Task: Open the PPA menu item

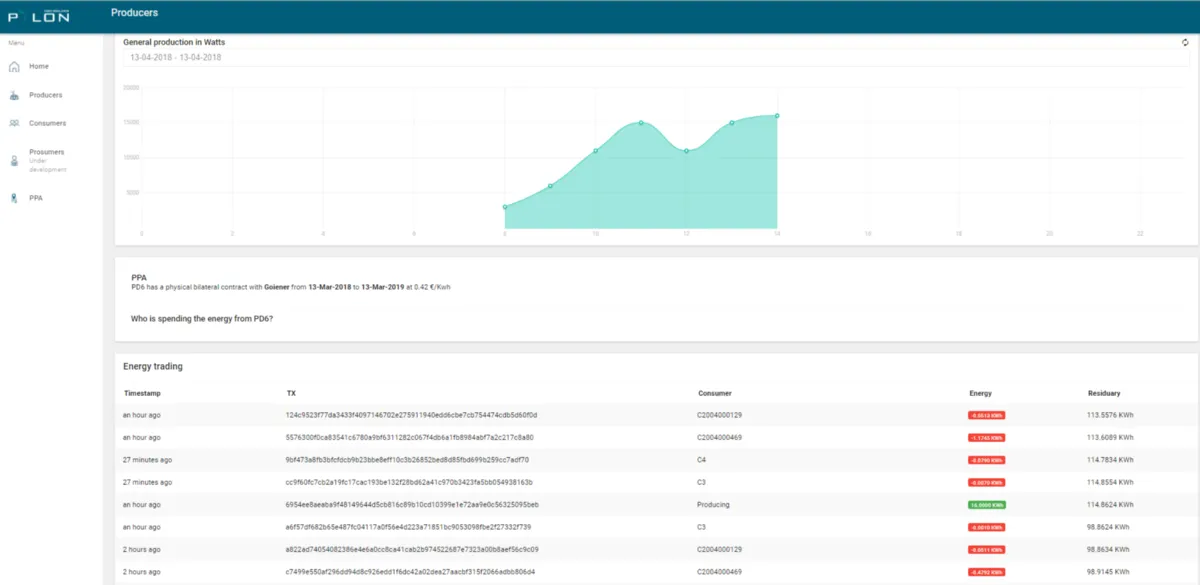Action: click(36, 198)
